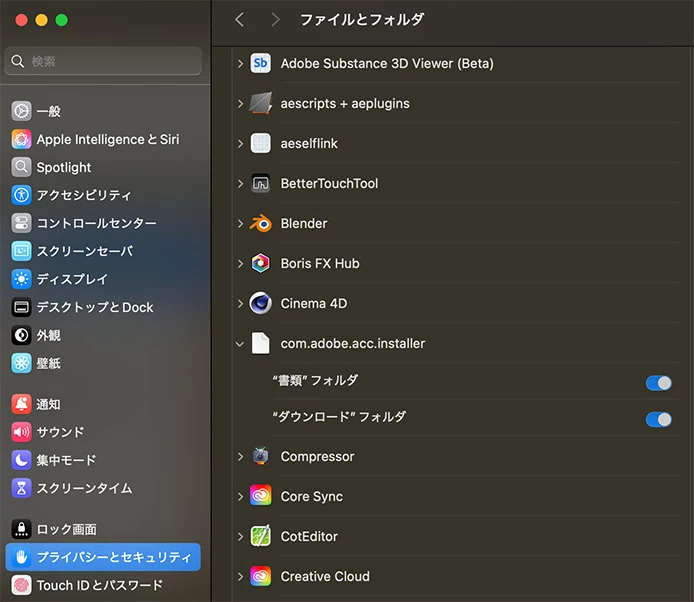Turn off the "ダウンロード" フォルダ switch

tap(659, 419)
